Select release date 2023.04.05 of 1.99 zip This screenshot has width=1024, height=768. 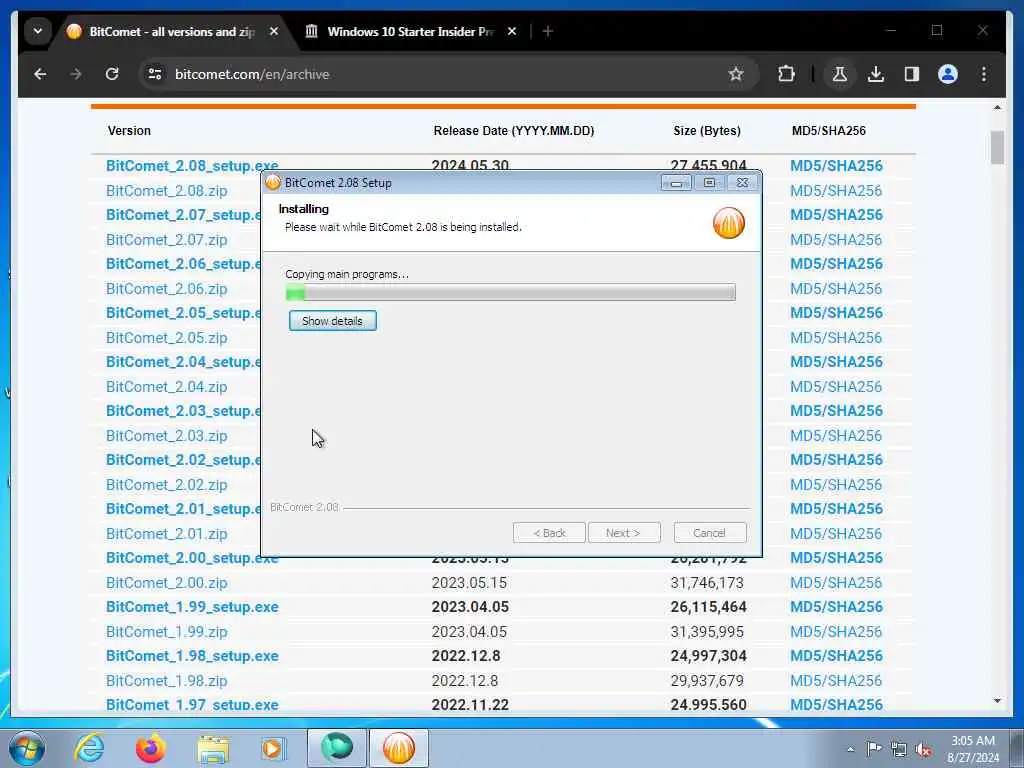point(470,632)
